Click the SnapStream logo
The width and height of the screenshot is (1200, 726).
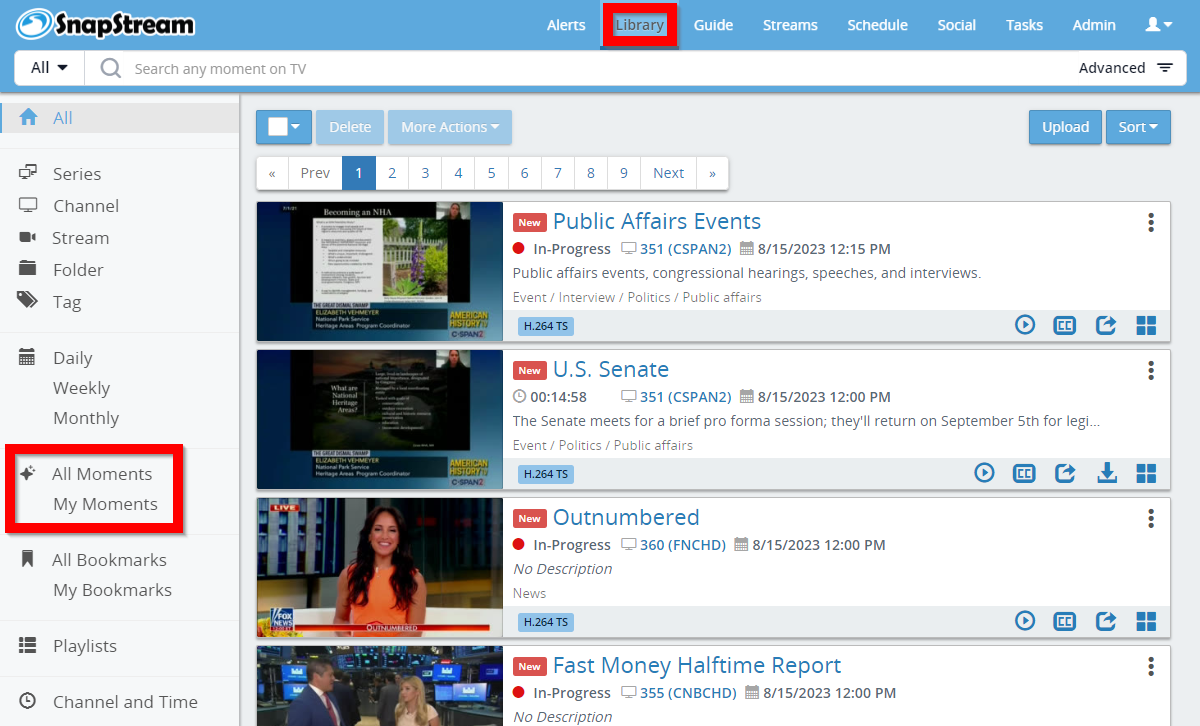(x=105, y=24)
